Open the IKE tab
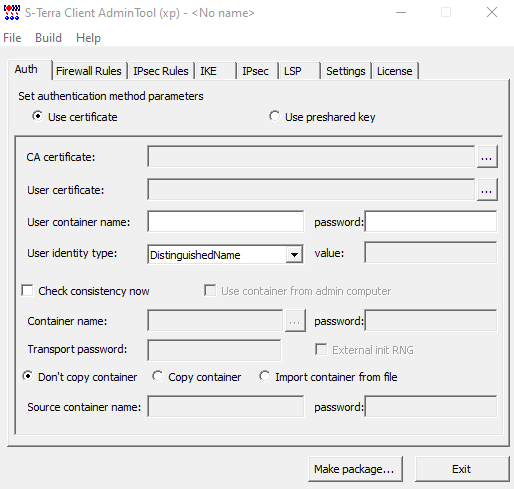The height and width of the screenshot is (489, 514). (215, 71)
